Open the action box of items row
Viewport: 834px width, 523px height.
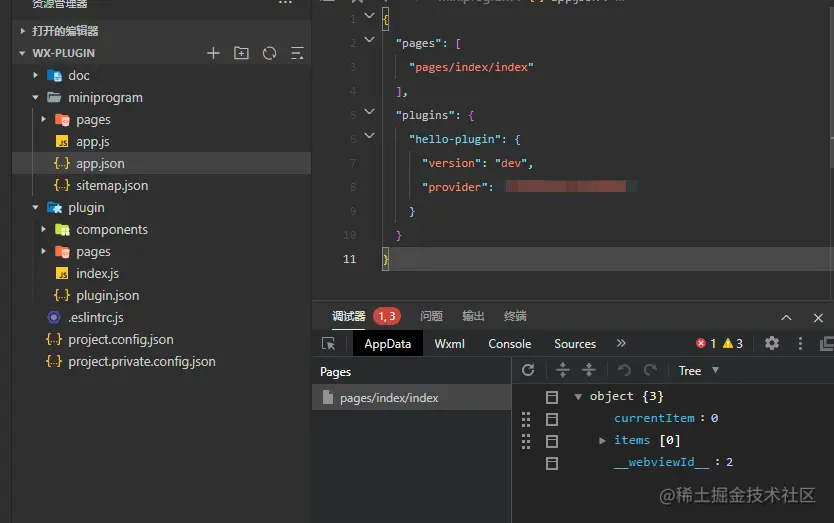click(552, 441)
